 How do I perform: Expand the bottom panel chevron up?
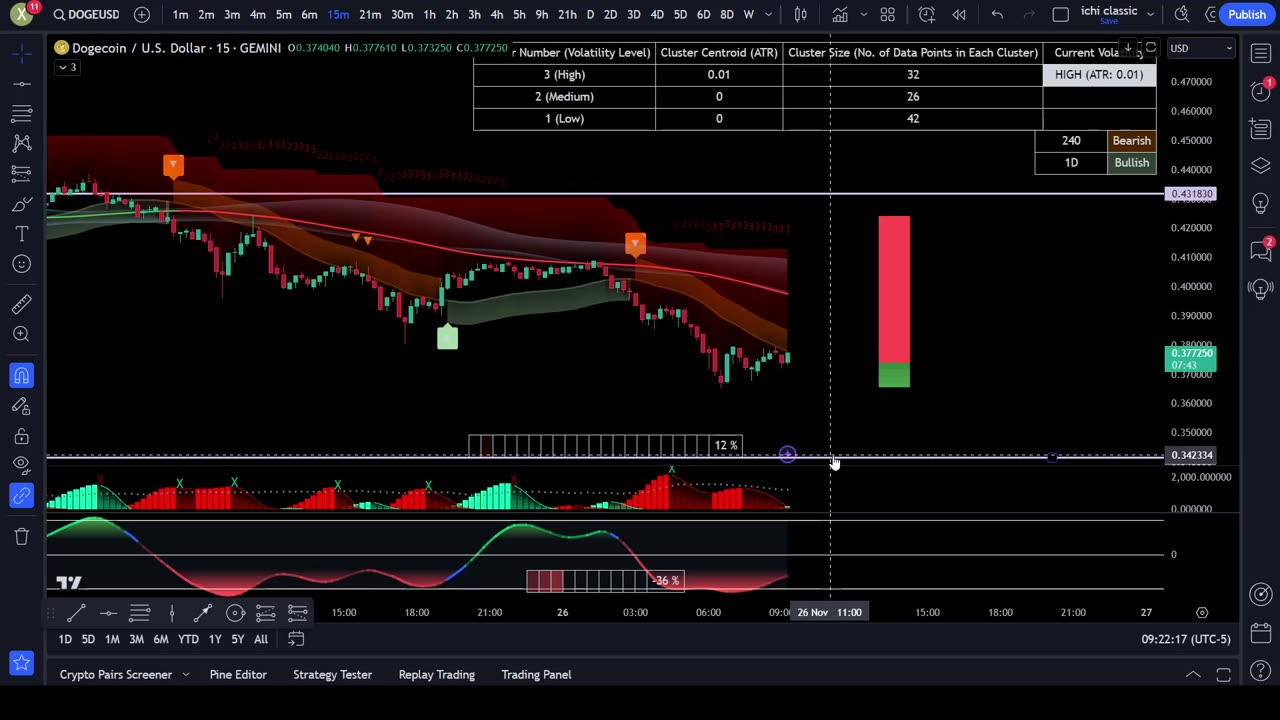[x=1193, y=675]
